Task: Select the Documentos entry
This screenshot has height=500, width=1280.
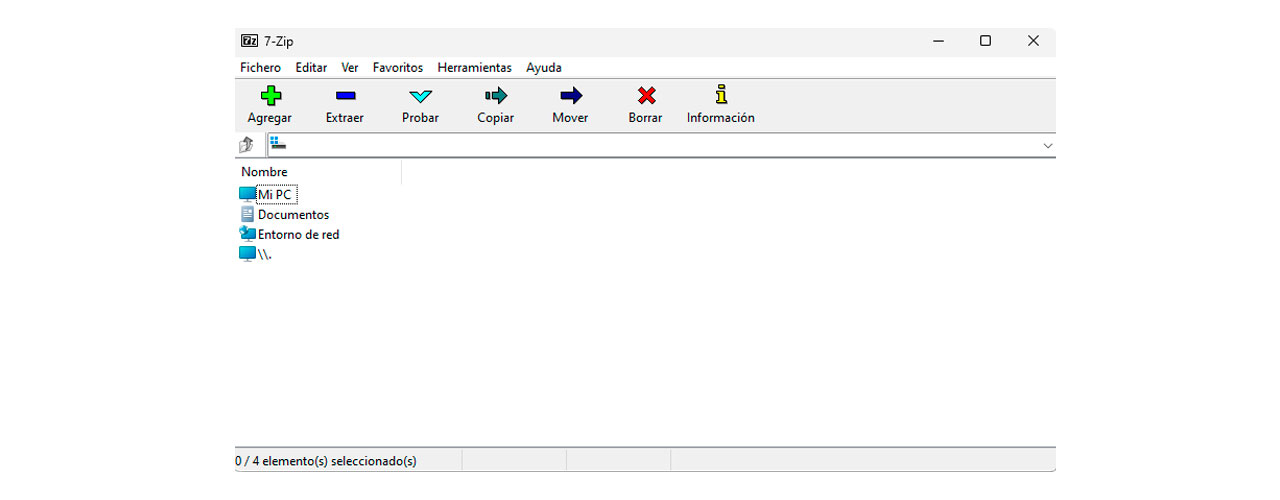Action: [293, 215]
